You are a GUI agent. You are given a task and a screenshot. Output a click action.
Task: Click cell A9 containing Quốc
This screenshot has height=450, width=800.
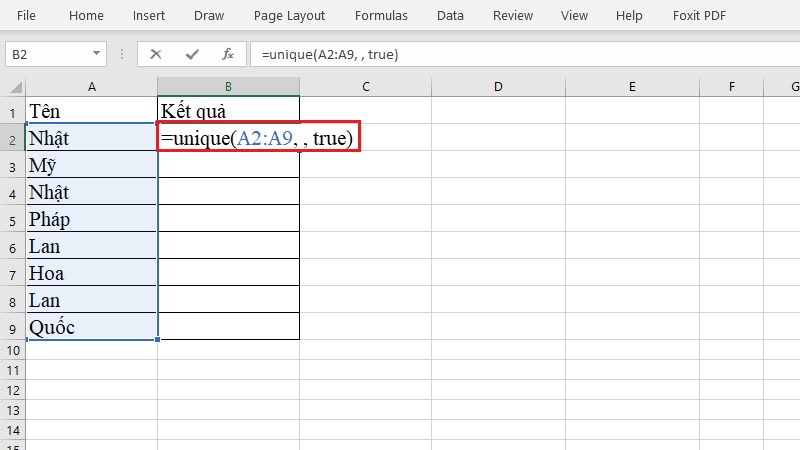point(91,327)
